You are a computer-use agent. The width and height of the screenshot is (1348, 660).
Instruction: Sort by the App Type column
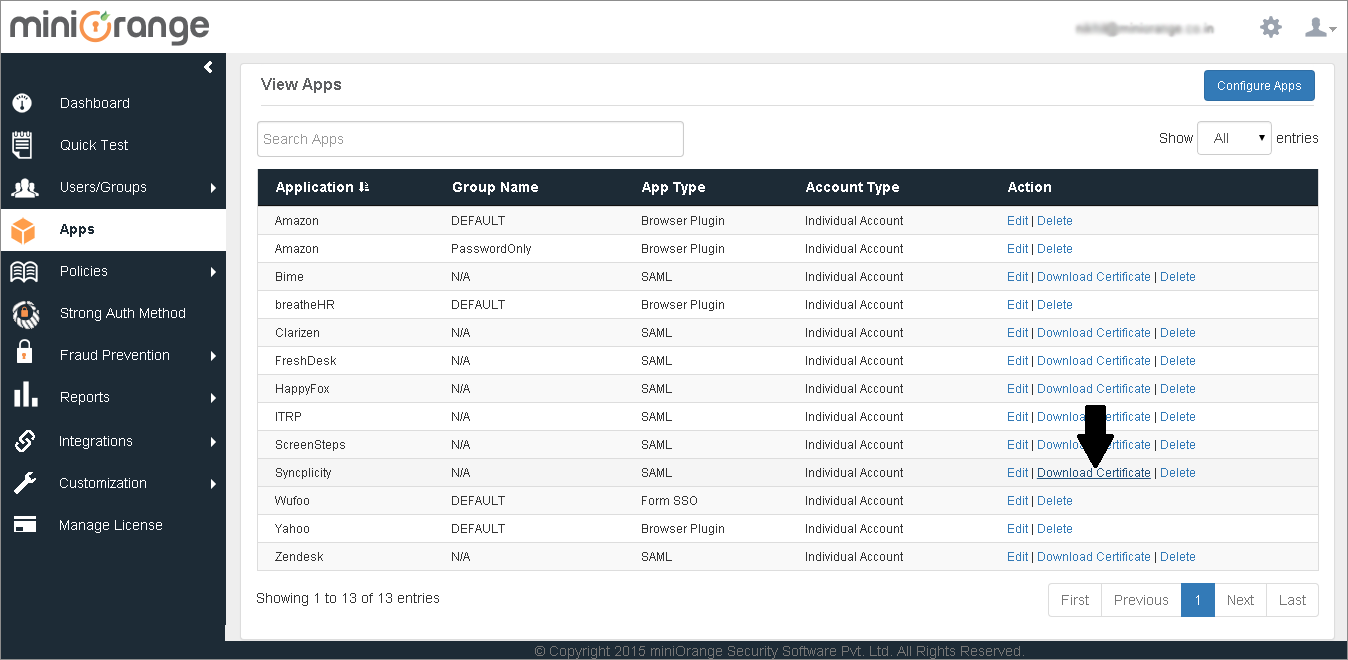click(x=673, y=187)
